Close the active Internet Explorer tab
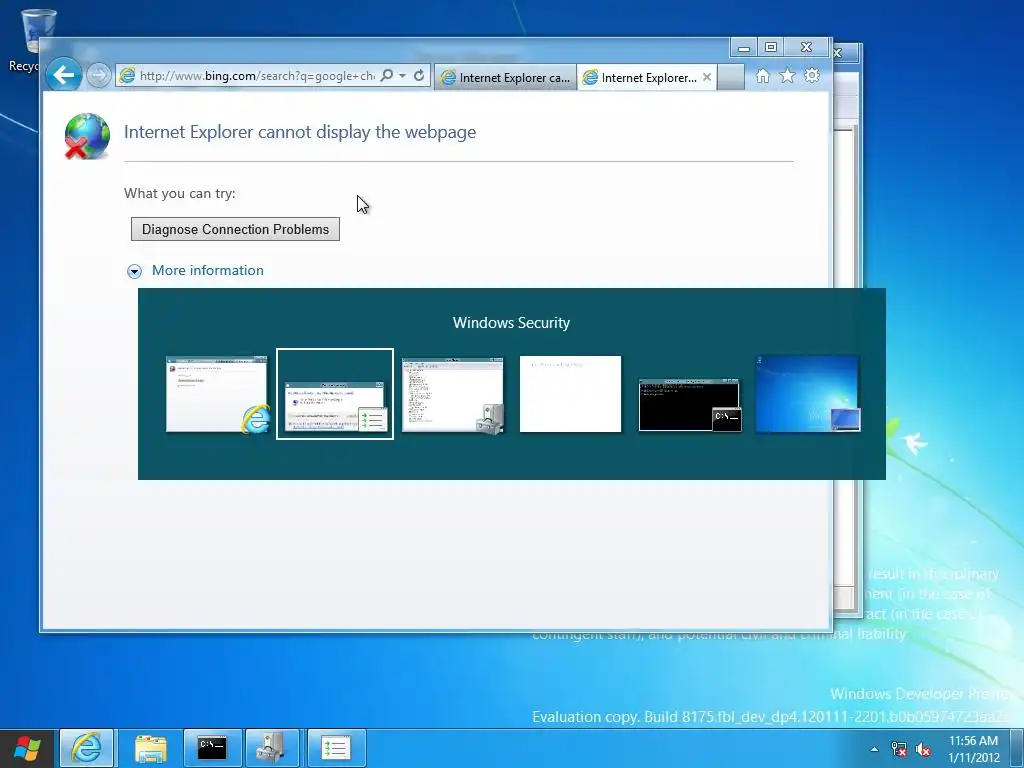Image resolution: width=1024 pixels, height=768 pixels. coord(707,77)
